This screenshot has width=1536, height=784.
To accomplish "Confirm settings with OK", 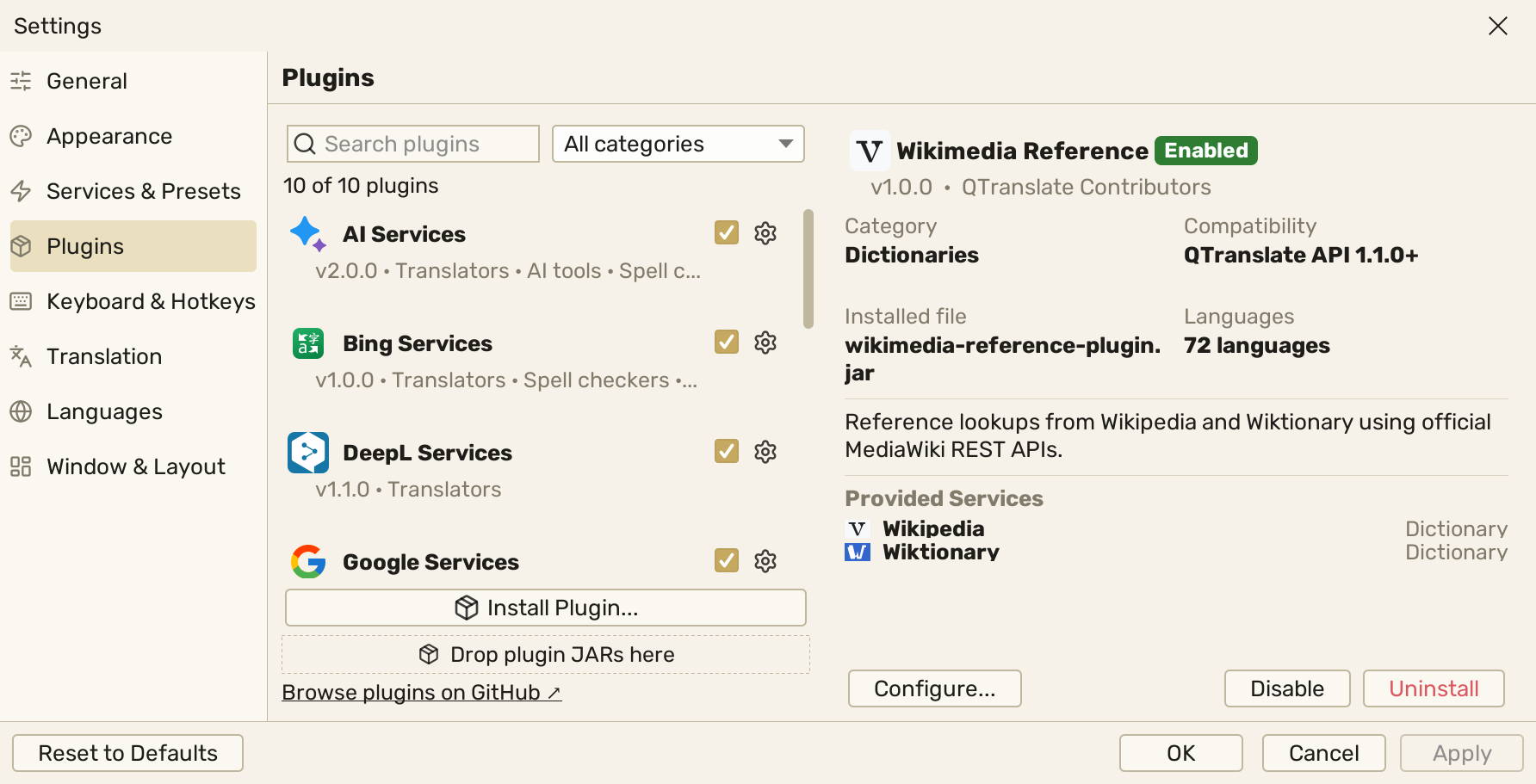I will coord(1181,753).
